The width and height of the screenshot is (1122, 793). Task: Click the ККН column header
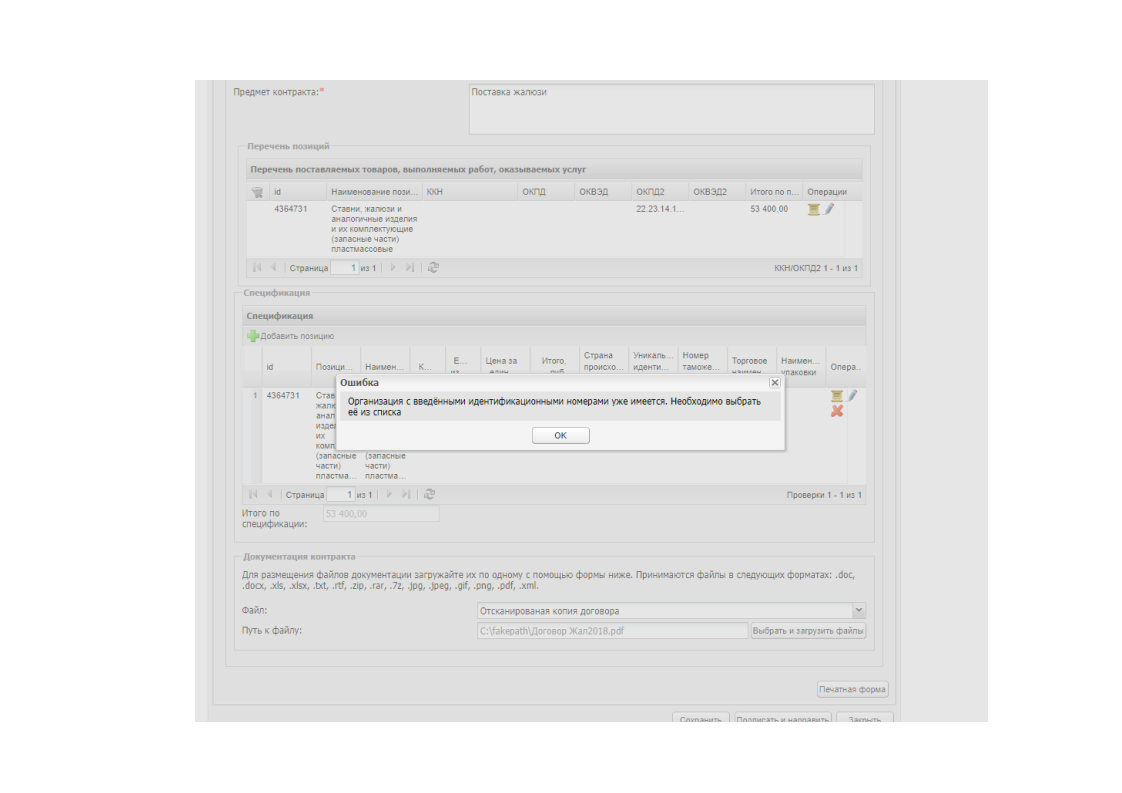tap(469, 192)
